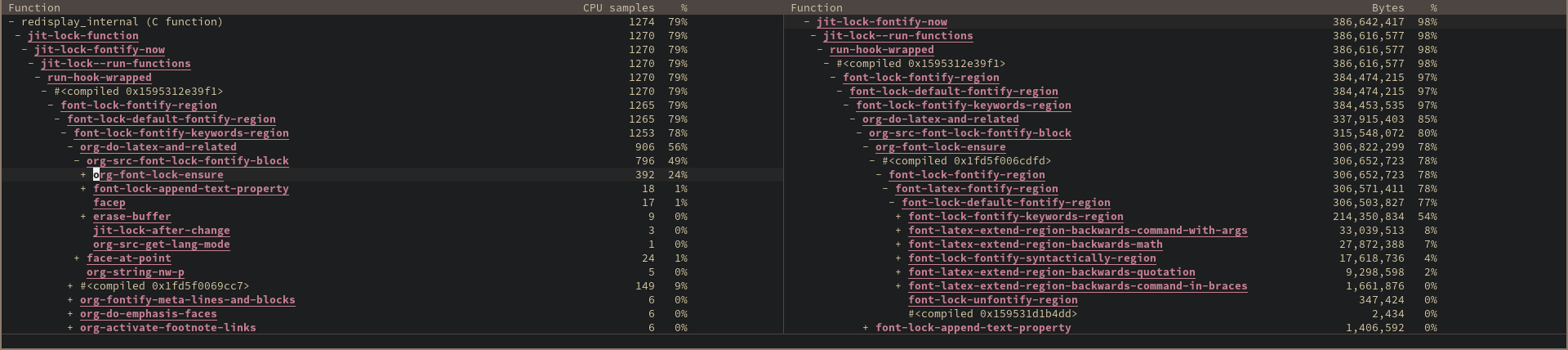Follow the org-string-nw-p link

tap(136, 272)
